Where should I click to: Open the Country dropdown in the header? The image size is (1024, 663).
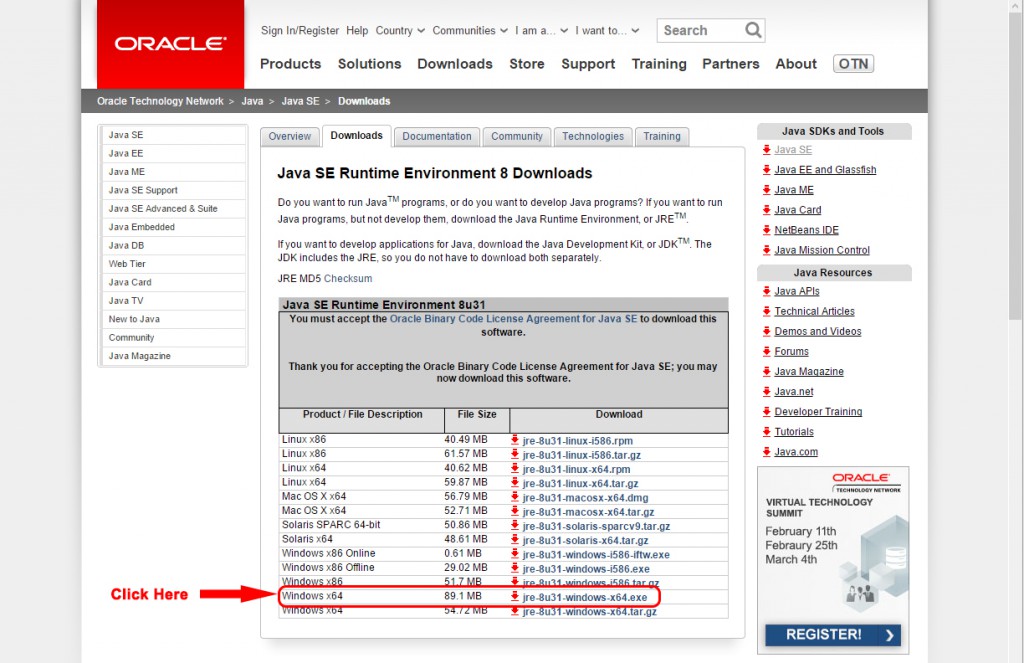[x=400, y=31]
